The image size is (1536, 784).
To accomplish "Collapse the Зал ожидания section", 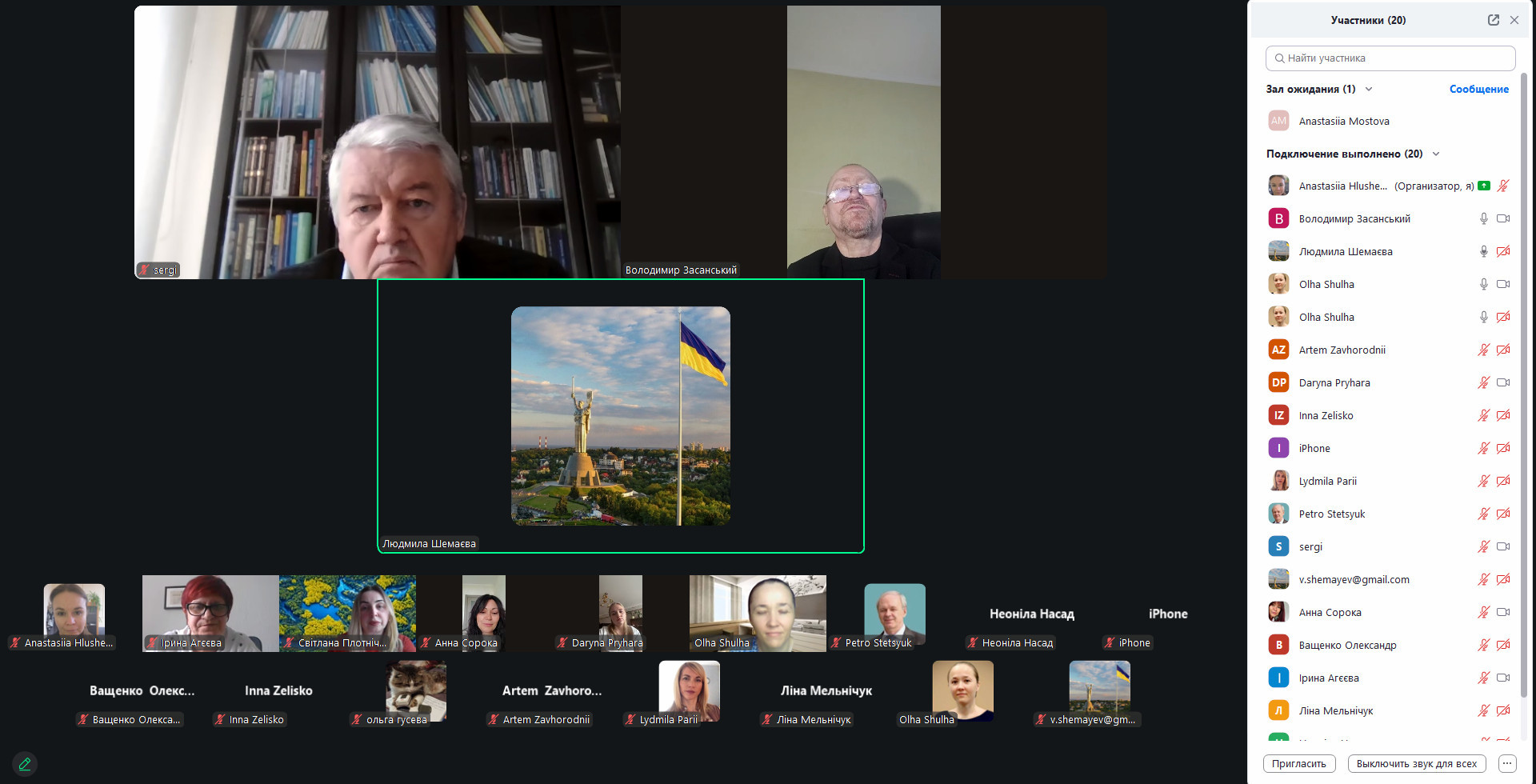I will pyautogui.click(x=1369, y=89).
